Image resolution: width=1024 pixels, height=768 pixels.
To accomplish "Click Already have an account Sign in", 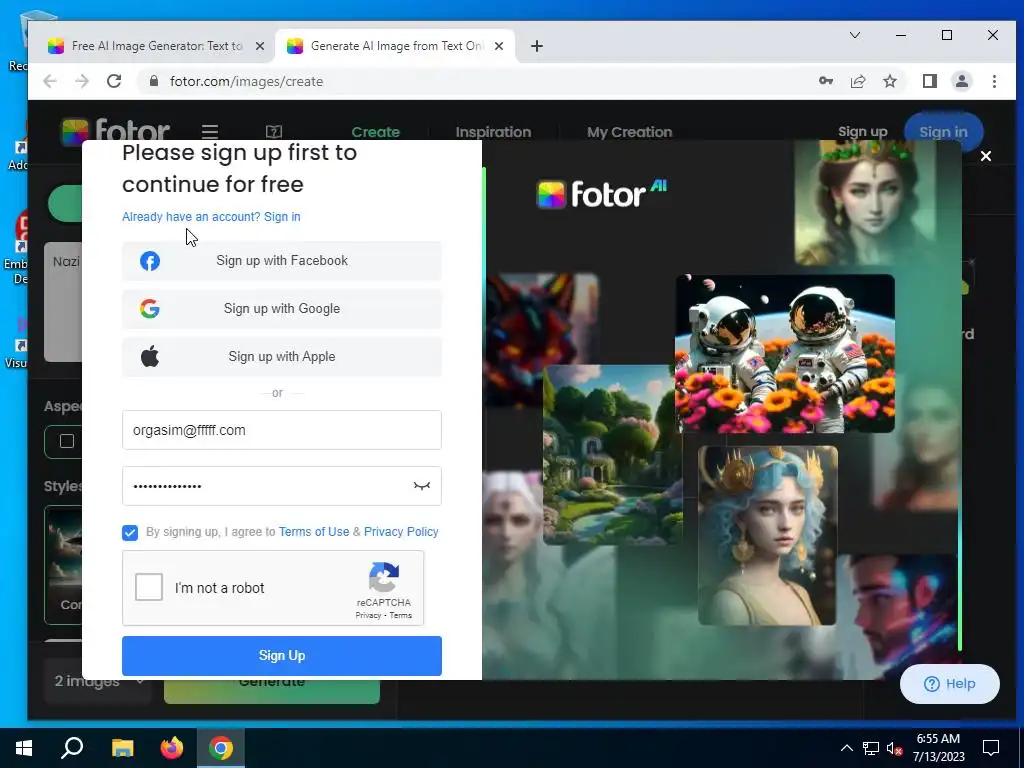I will [211, 217].
